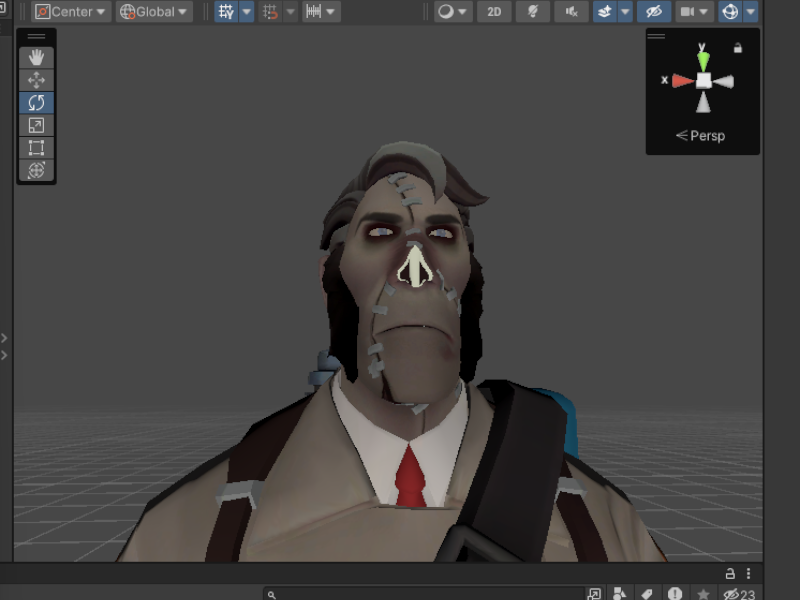Viewport: 800px width, 600px height.
Task: Click the tools overlay drag handle
Action: click(x=36, y=37)
